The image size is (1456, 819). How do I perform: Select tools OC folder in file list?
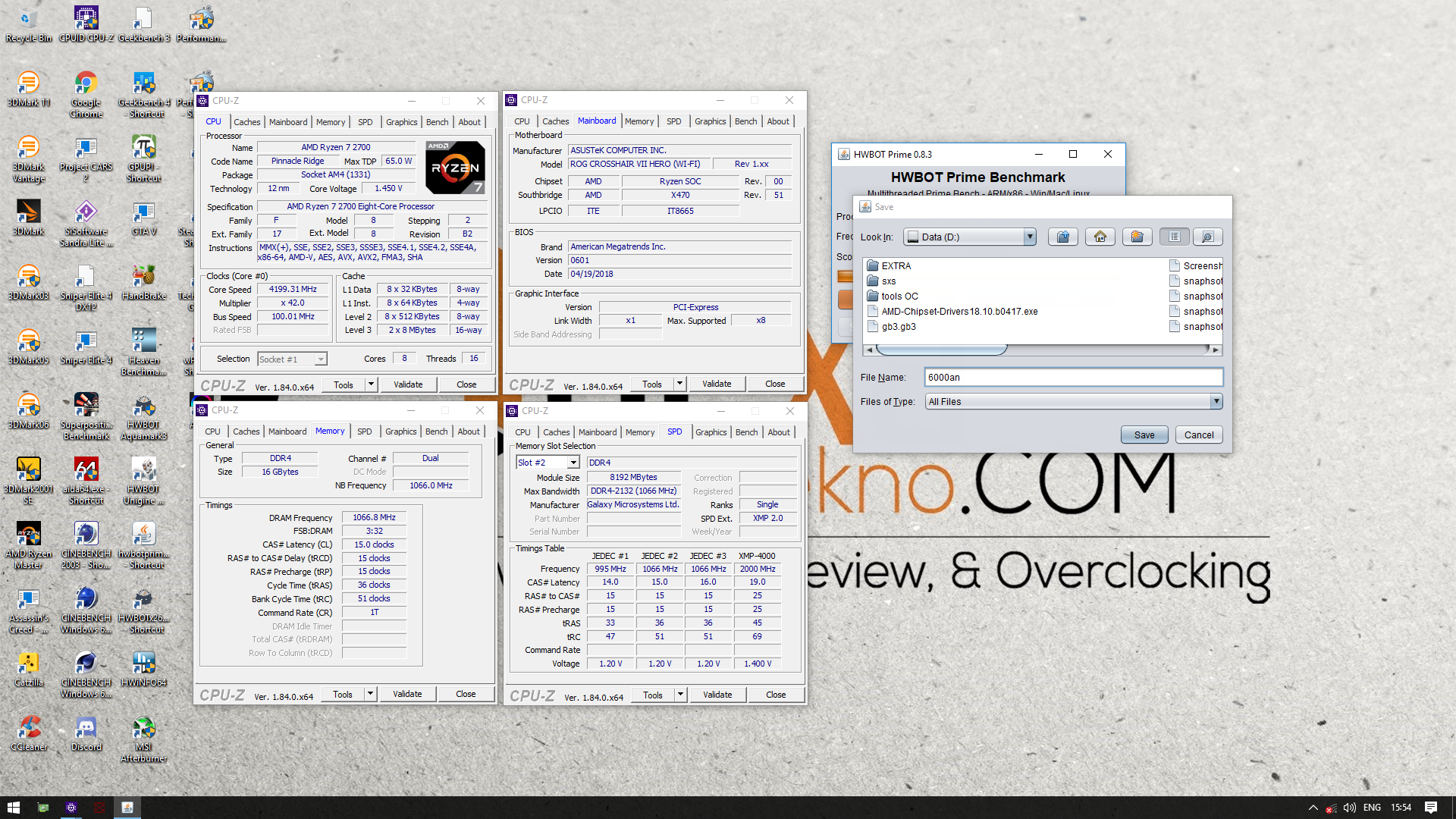(x=892, y=296)
